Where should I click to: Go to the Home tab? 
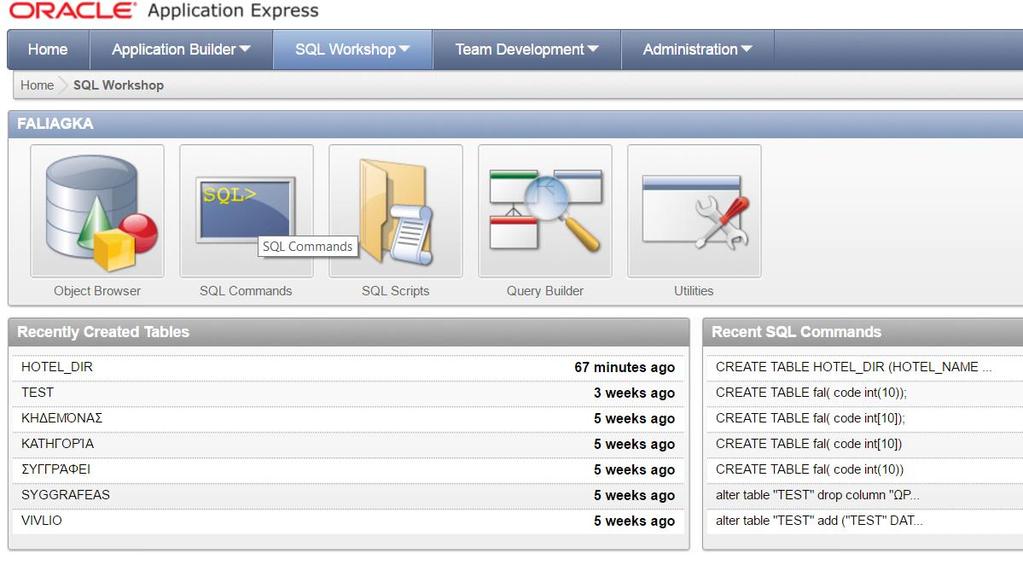click(48, 50)
